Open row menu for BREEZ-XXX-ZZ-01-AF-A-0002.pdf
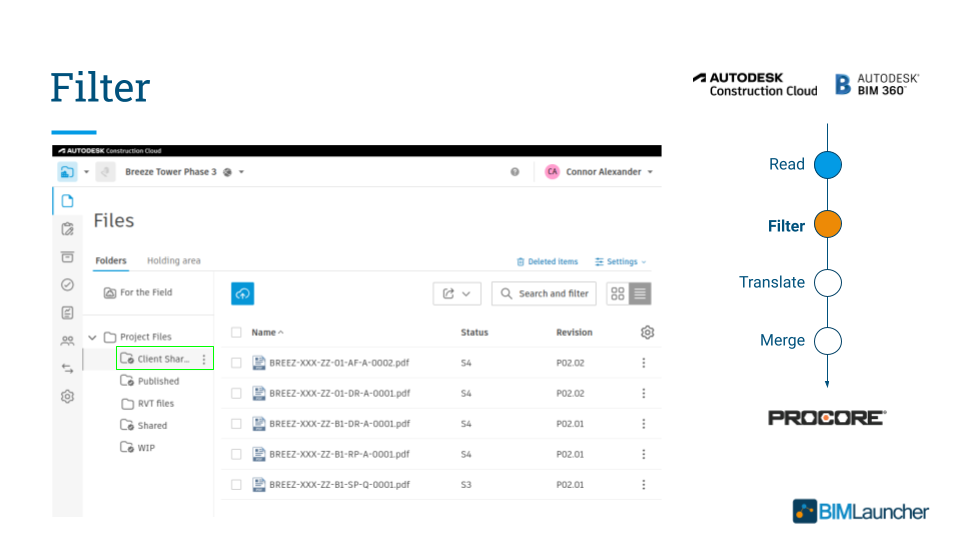This screenshot has height=540, width=960. point(643,362)
